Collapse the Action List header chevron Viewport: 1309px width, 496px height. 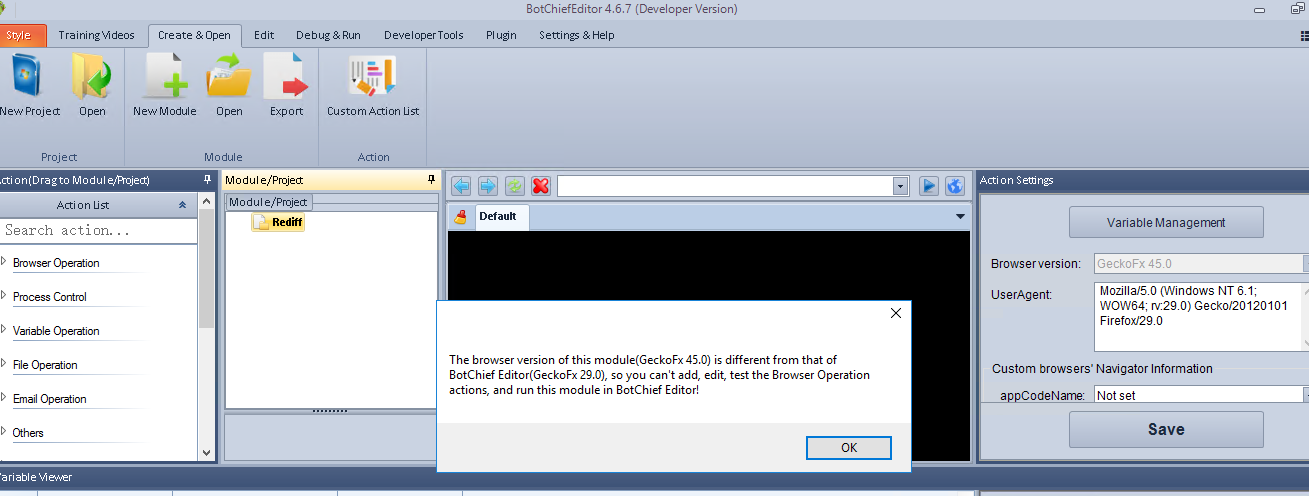pyautogui.click(x=182, y=205)
